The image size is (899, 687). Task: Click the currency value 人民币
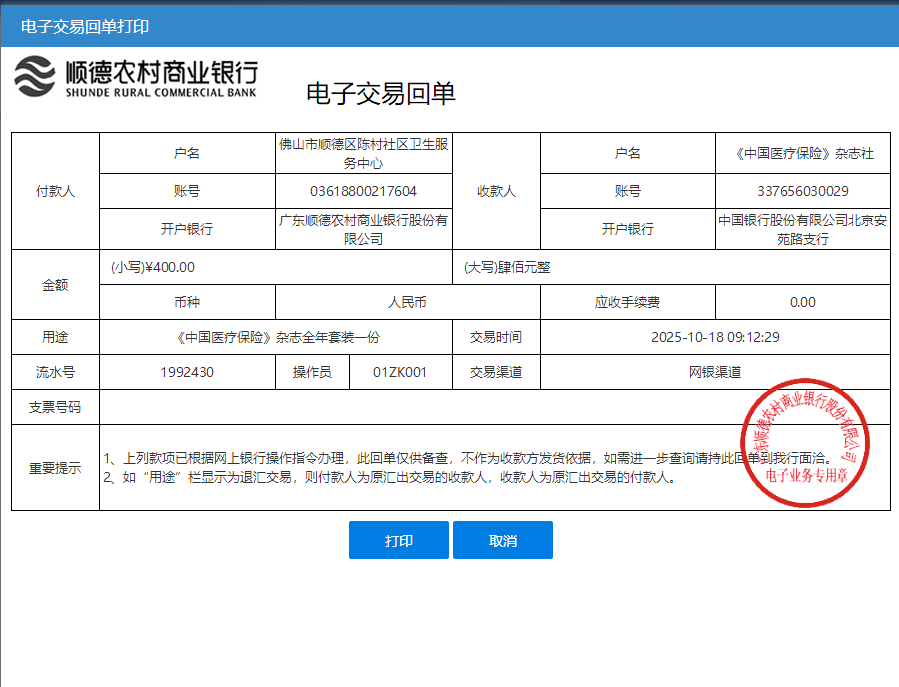point(407,302)
